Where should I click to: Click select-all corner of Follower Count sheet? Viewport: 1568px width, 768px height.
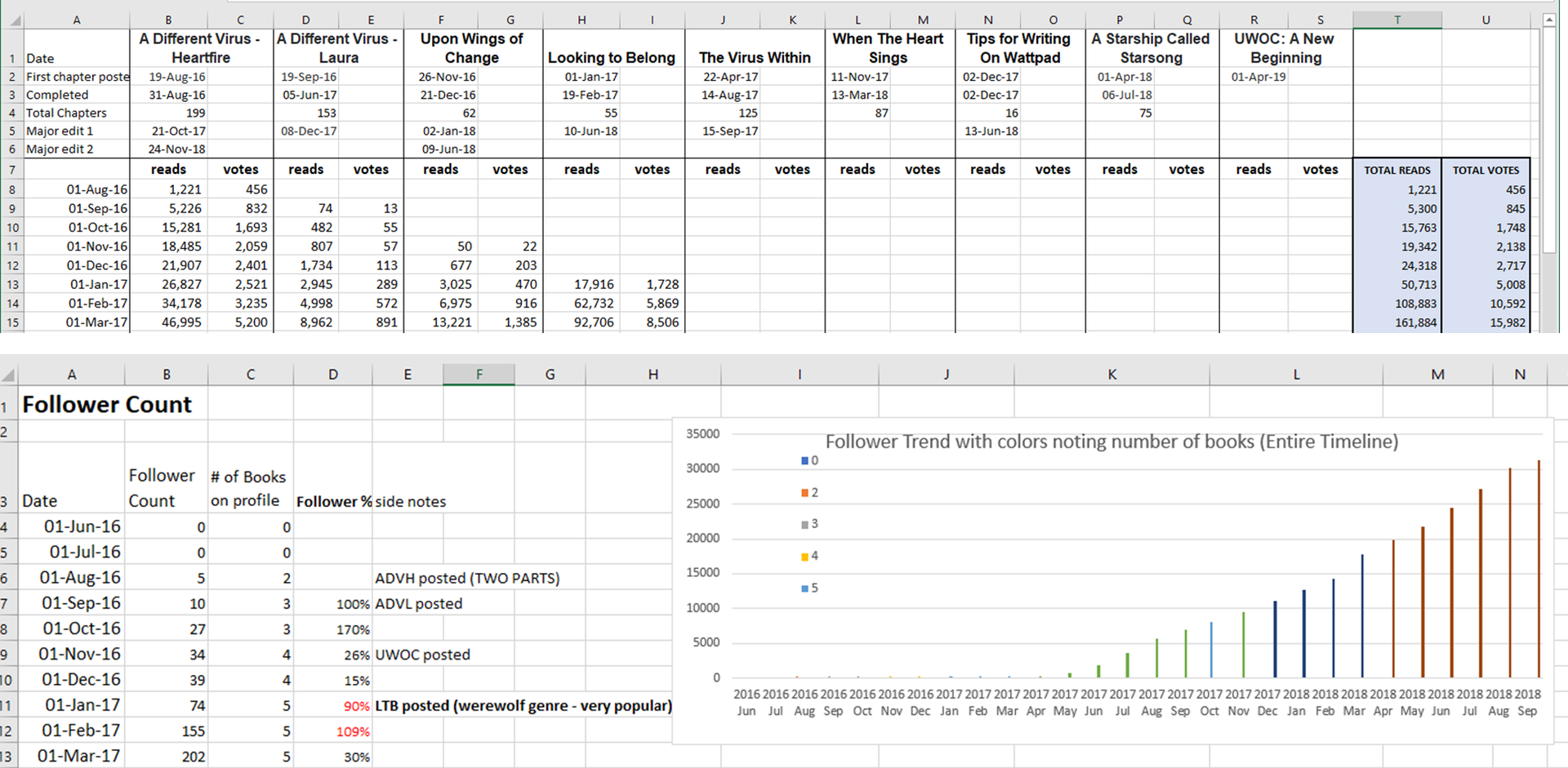pyautogui.click(x=8, y=375)
